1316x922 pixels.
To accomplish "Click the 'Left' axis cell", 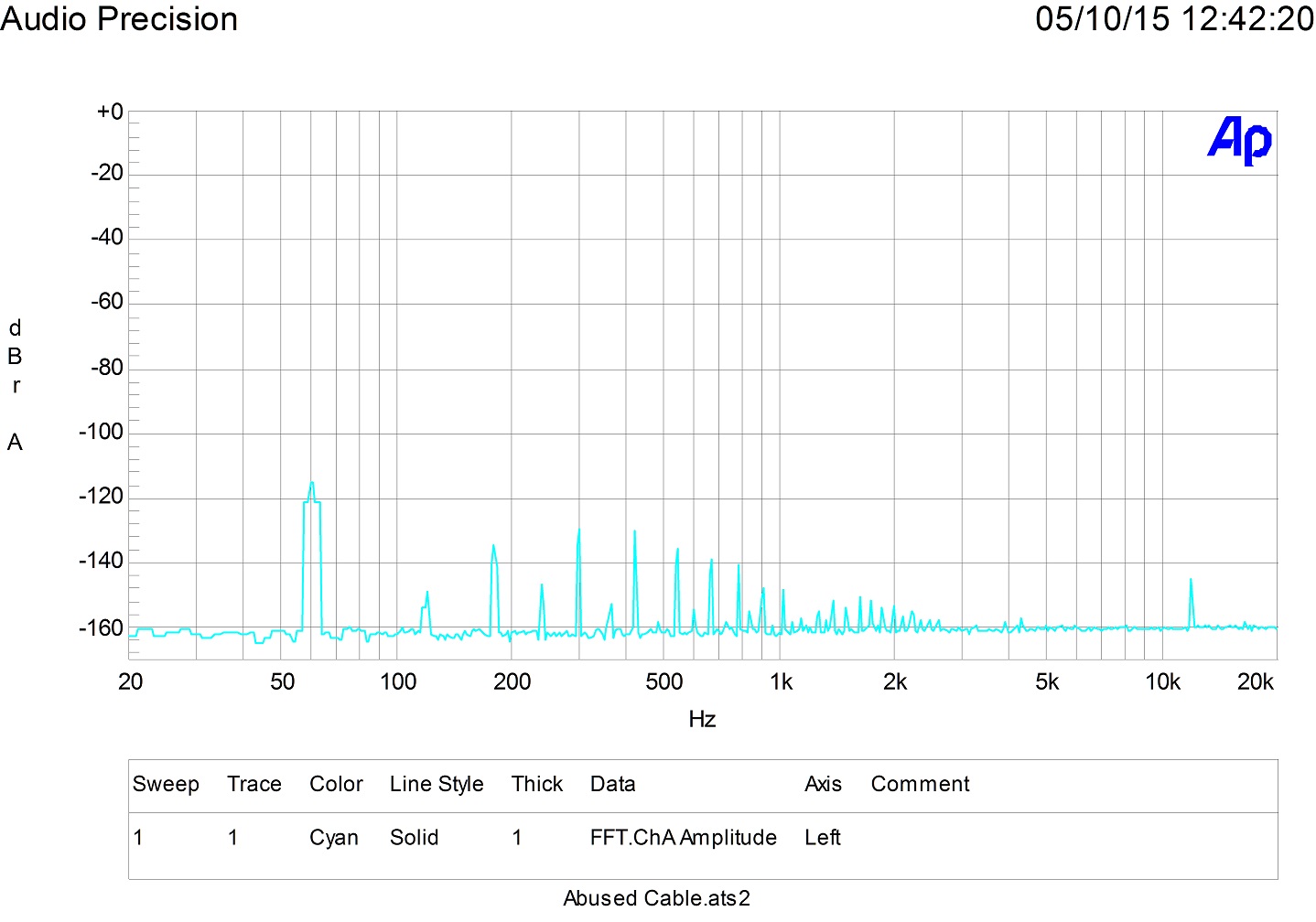I will click(823, 838).
